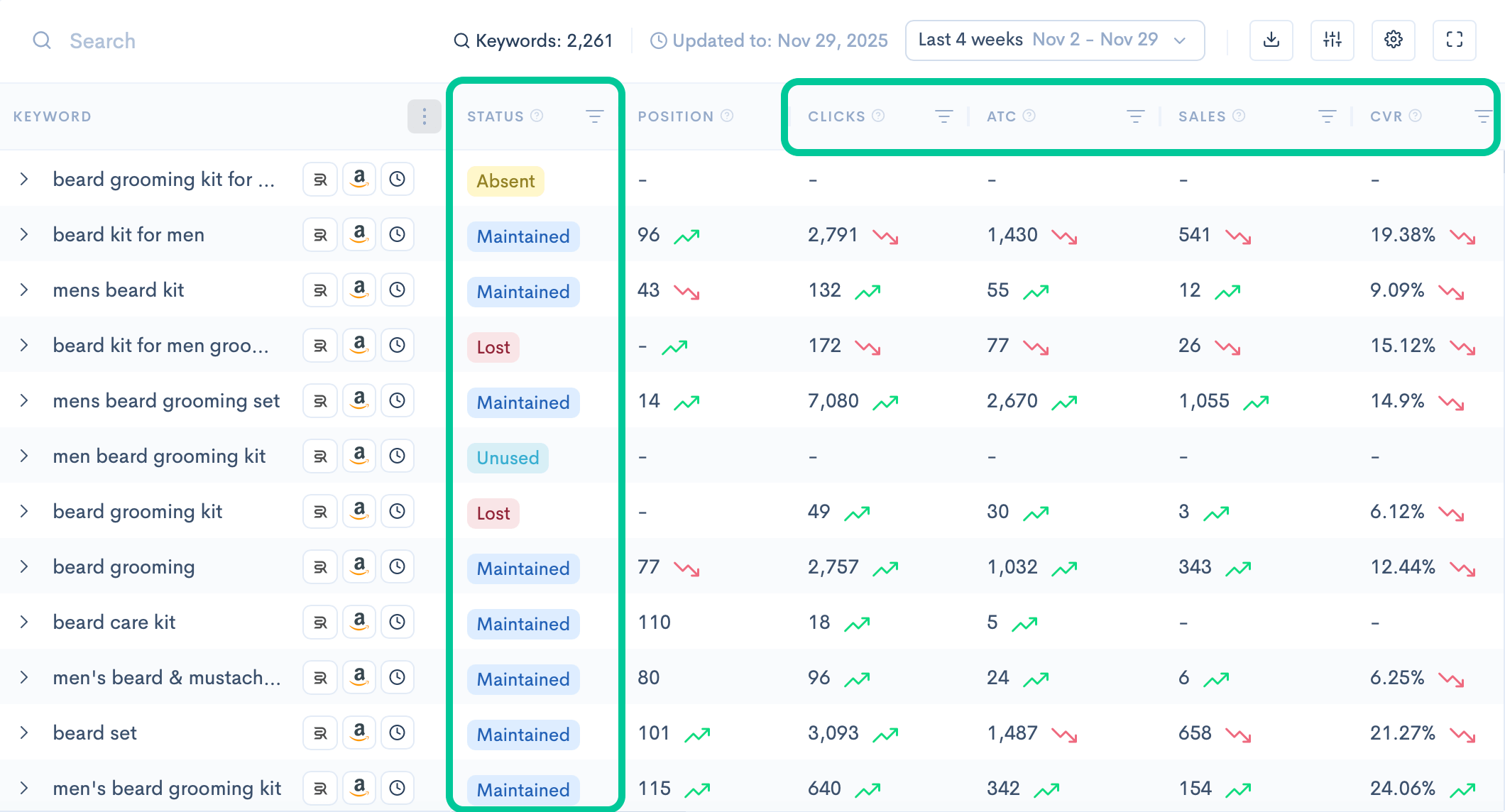Open Keyword column three-dot options menu

click(x=424, y=116)
